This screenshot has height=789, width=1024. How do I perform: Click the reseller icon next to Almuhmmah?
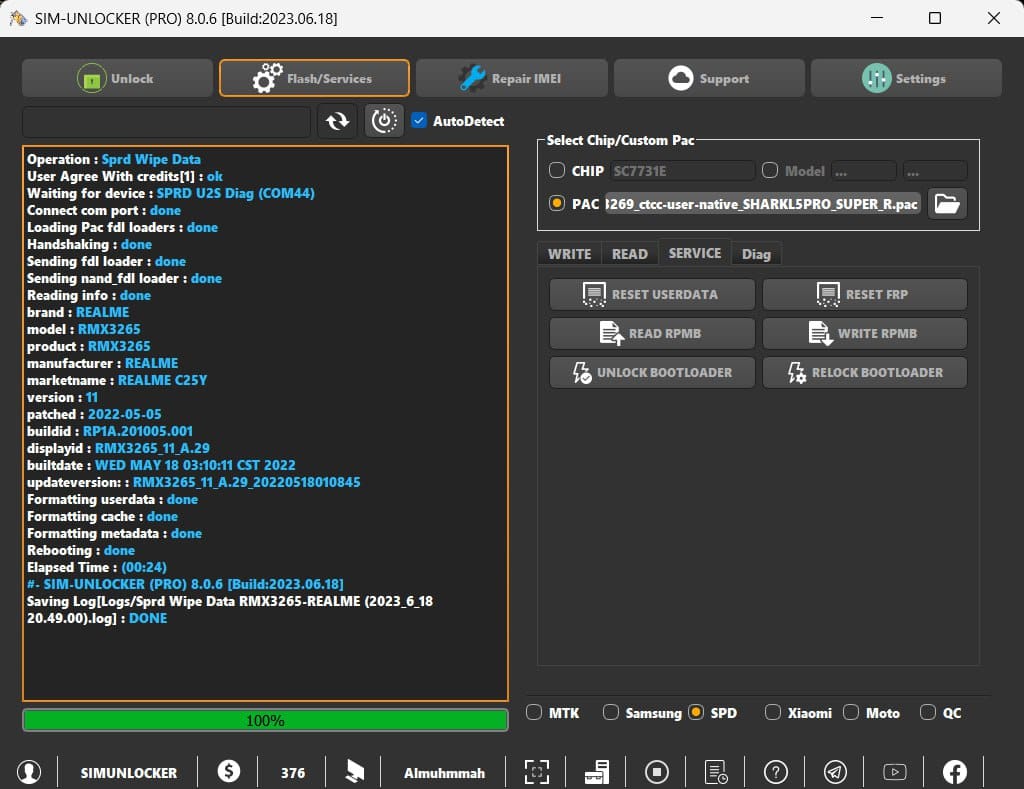tap(355, 771)
